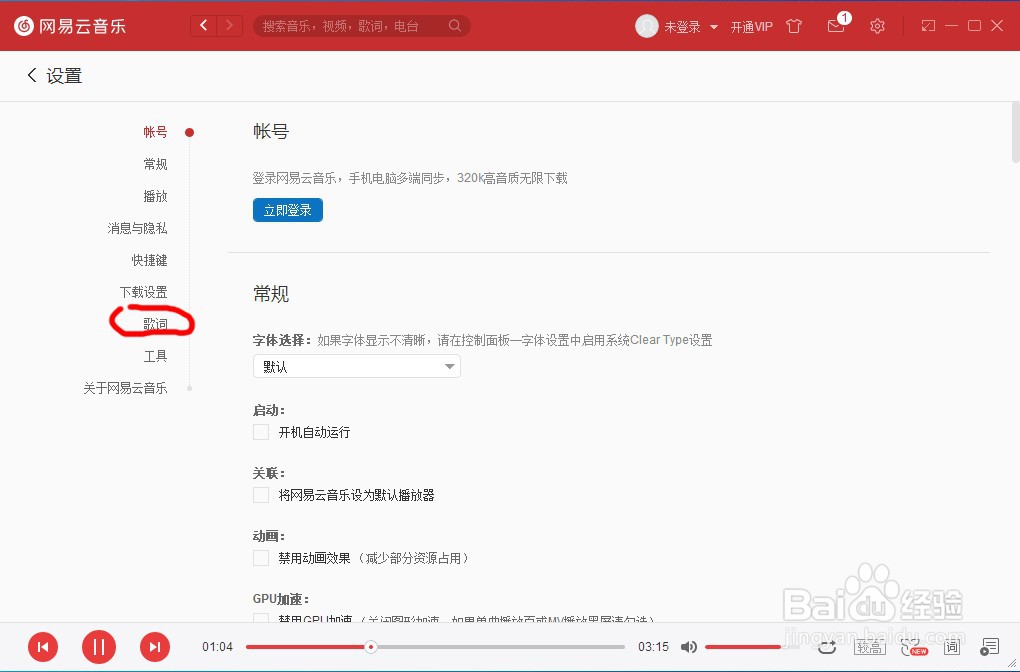Check 将网易云音乐设为默认播放器
The width and height of the screenshot is (1020, 672).
261,495
